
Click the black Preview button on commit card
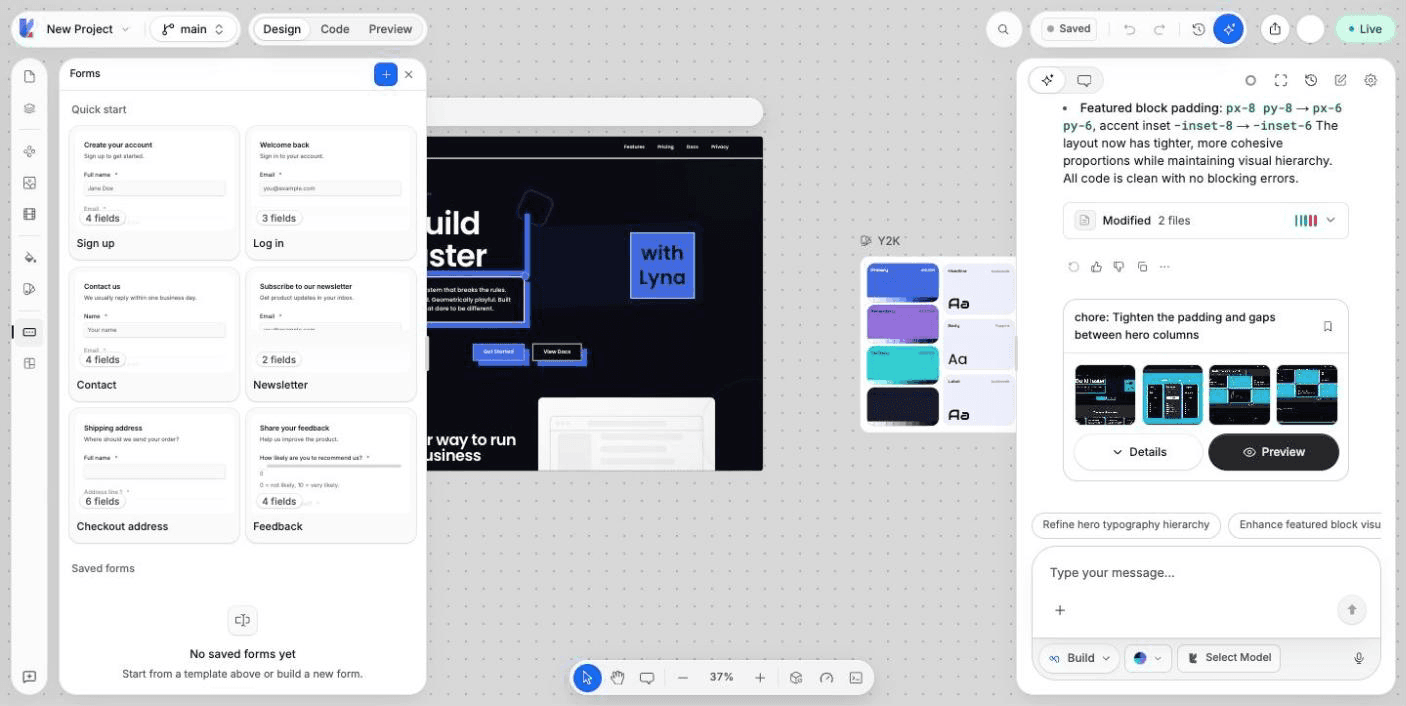click(x=1273, y=452)
